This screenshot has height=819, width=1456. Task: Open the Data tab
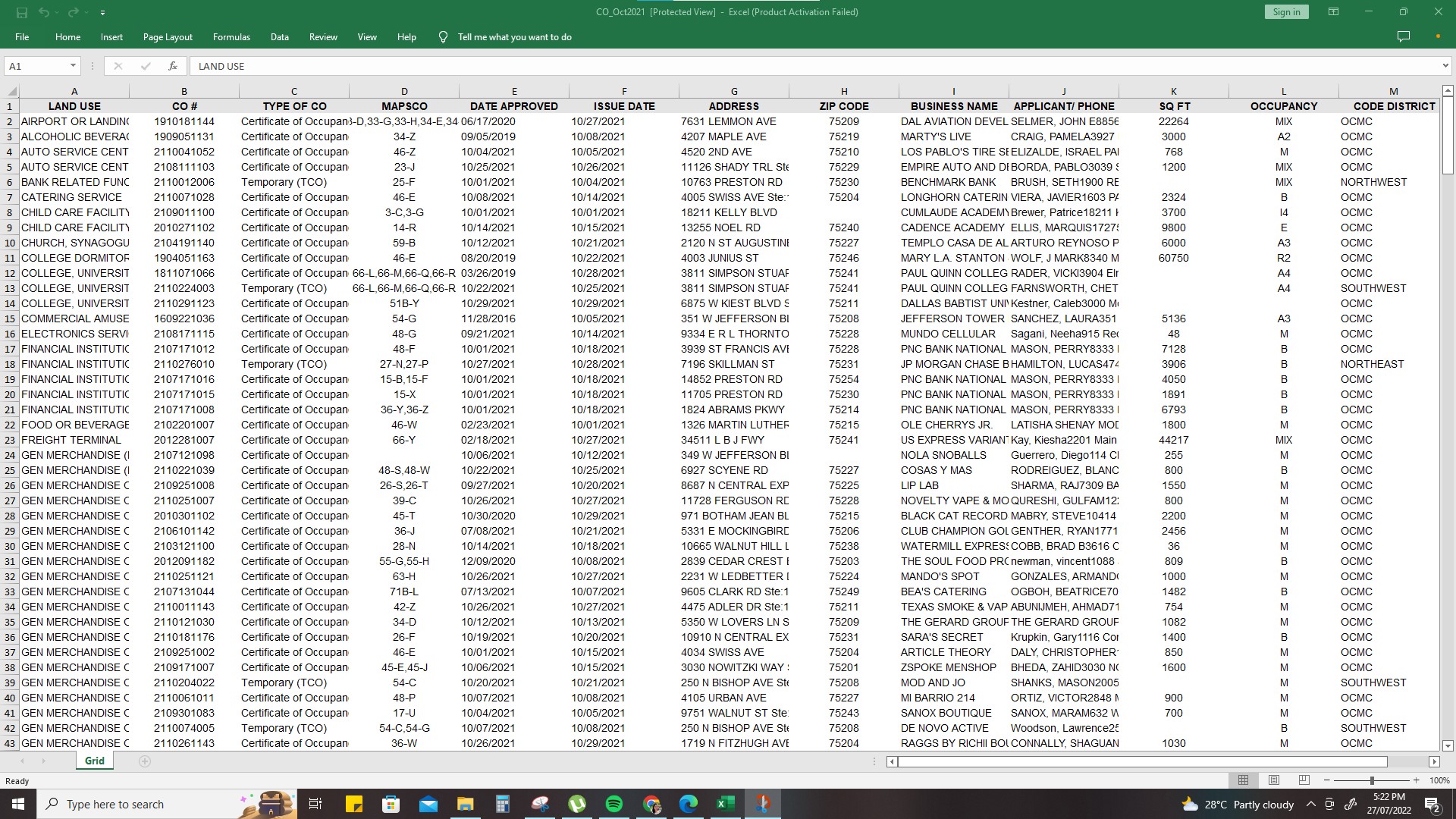[x=280, y=36]
